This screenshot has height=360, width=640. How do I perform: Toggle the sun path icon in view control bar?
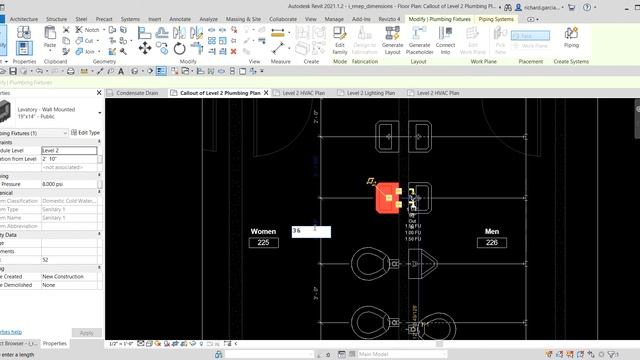coord(158,344)
